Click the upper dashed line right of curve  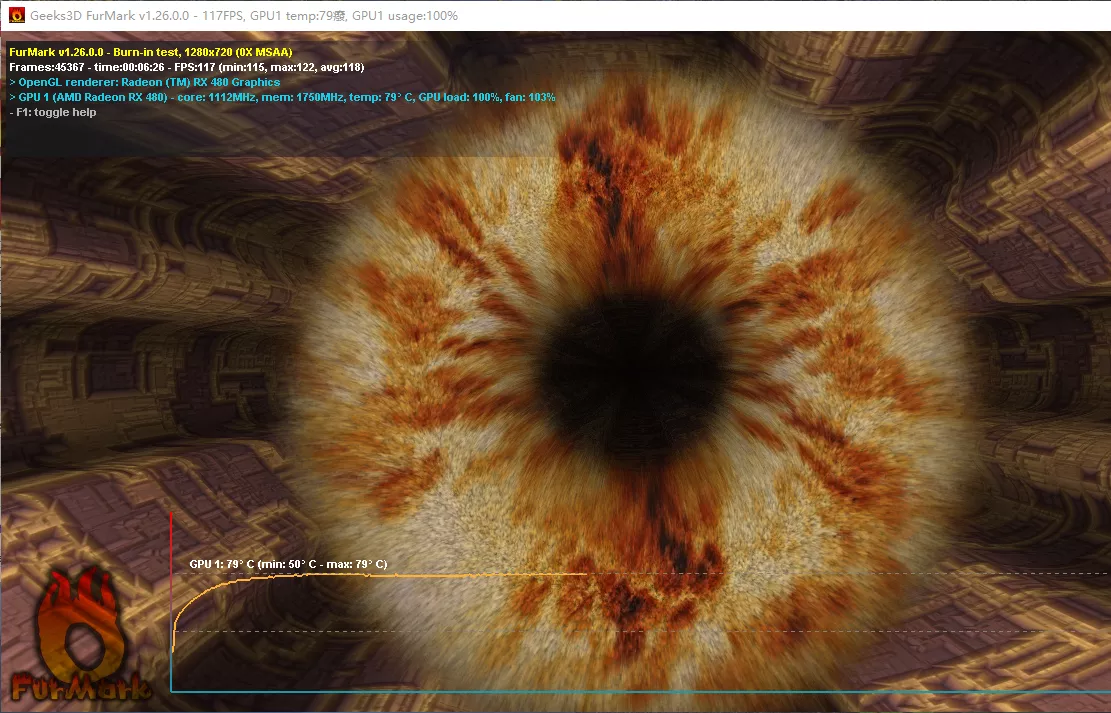pyautogui.click(x=850, y=573)
